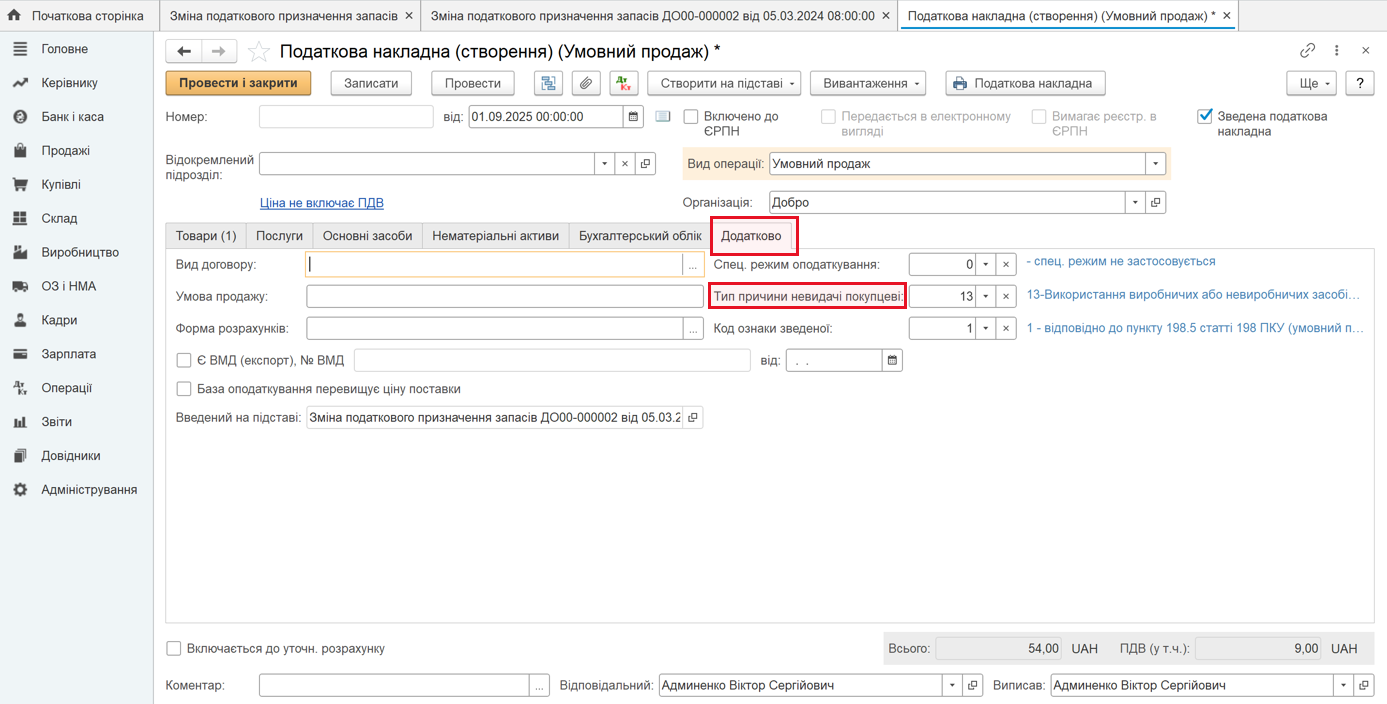Show Дт/Кт postings icon in toolbar
The width and height of the screenshot is (1387, 704).
tap(624, 83)
